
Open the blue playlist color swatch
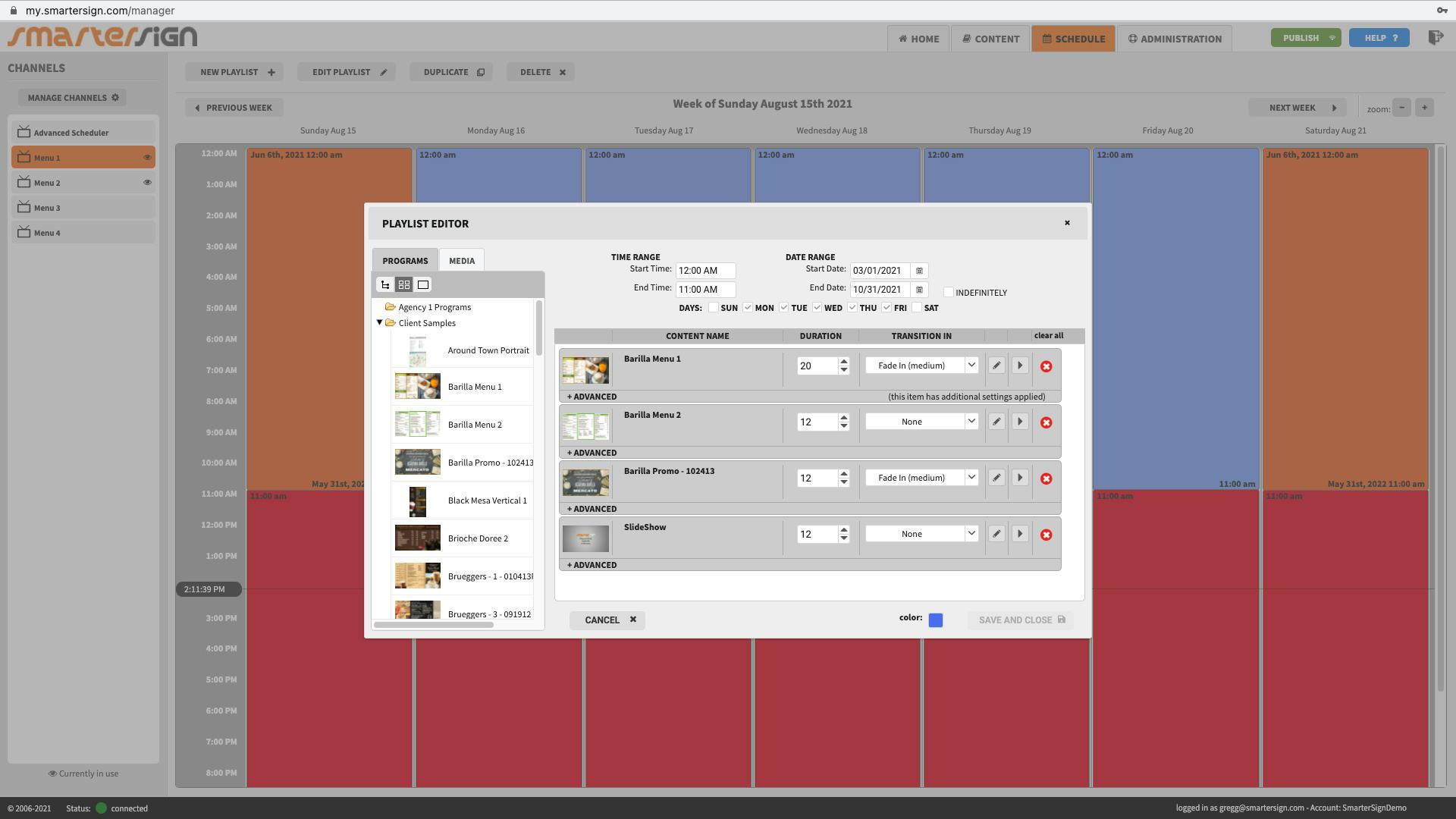click(x=935, y=620)
